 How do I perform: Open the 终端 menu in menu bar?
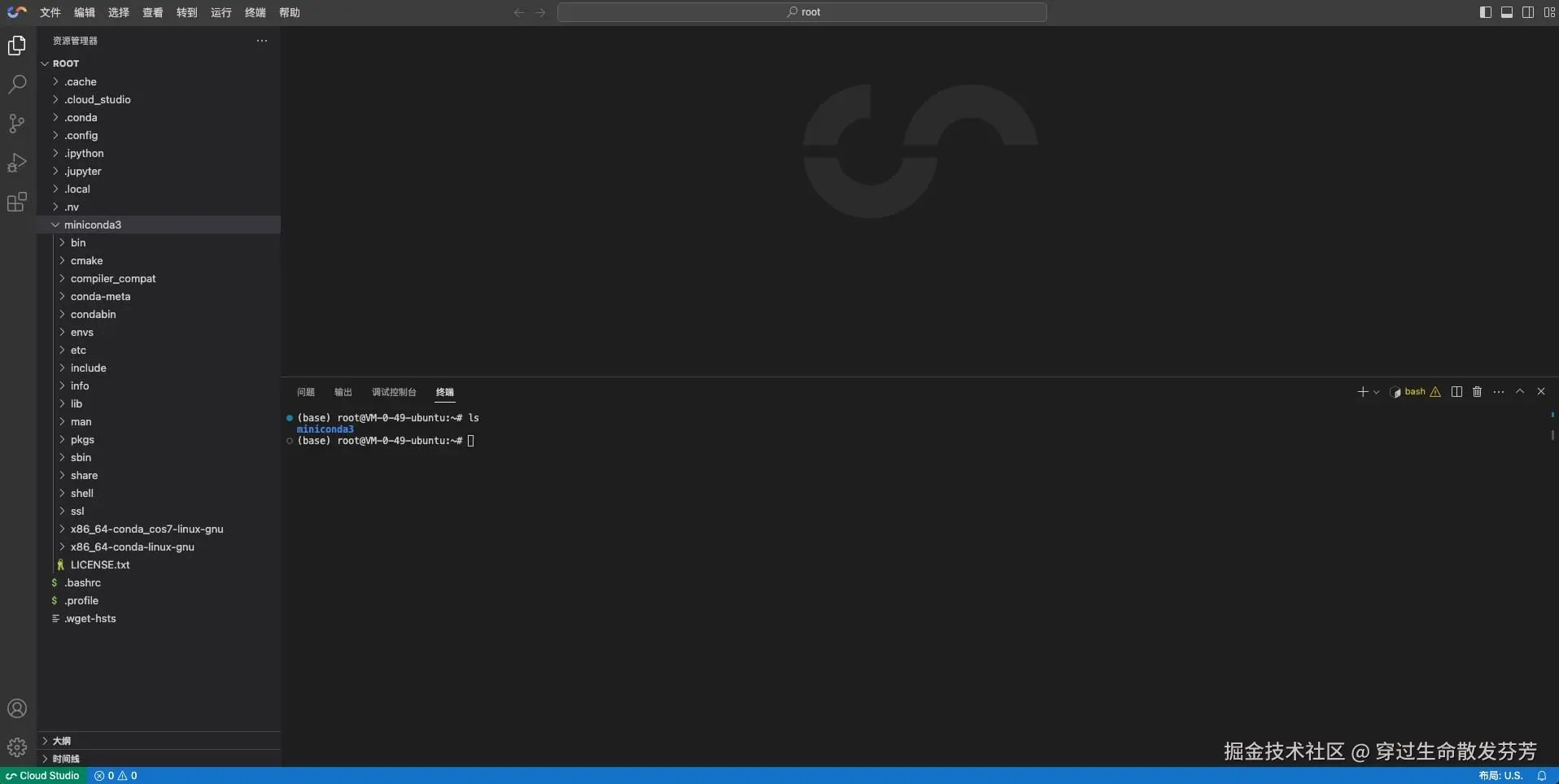point(255,12)
